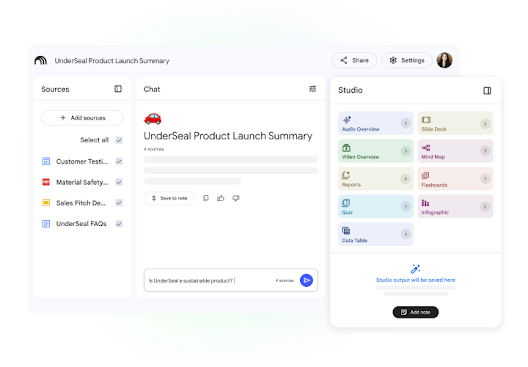This screenshot has width=528, height=367.
Task: Collapse the Studio panel icon
Action: pyautogui.click(x=487, y=91)
